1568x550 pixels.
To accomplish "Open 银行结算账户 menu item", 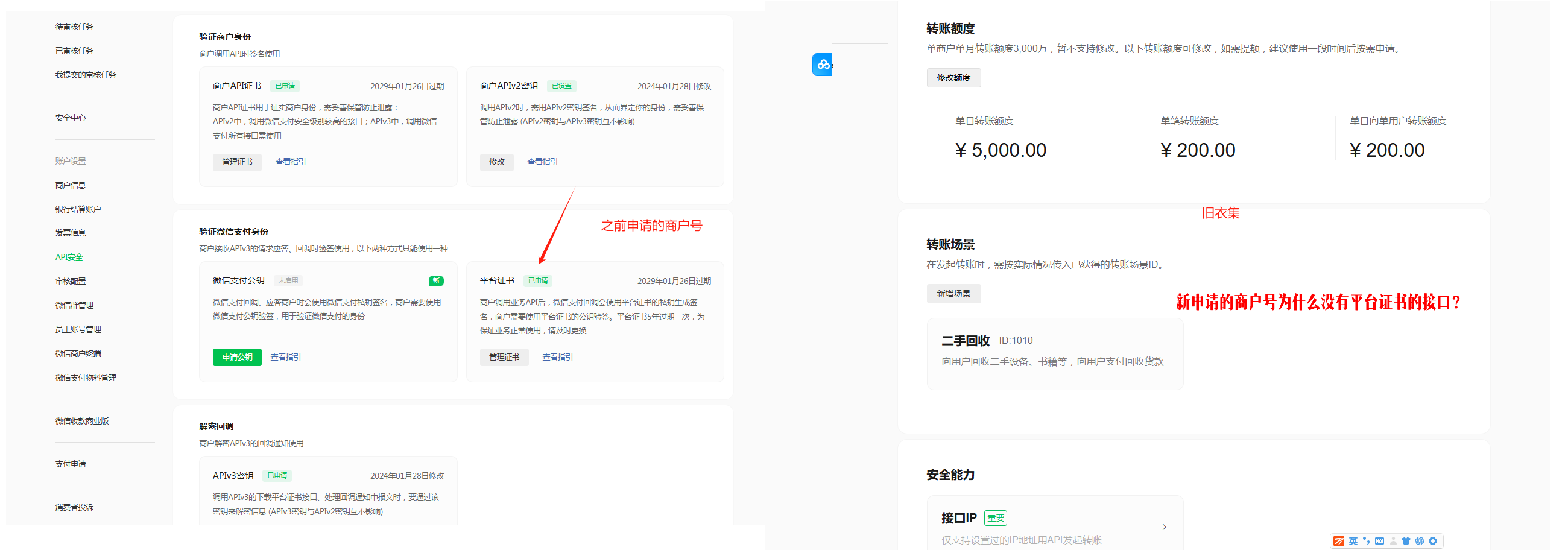I will [78, 209].
